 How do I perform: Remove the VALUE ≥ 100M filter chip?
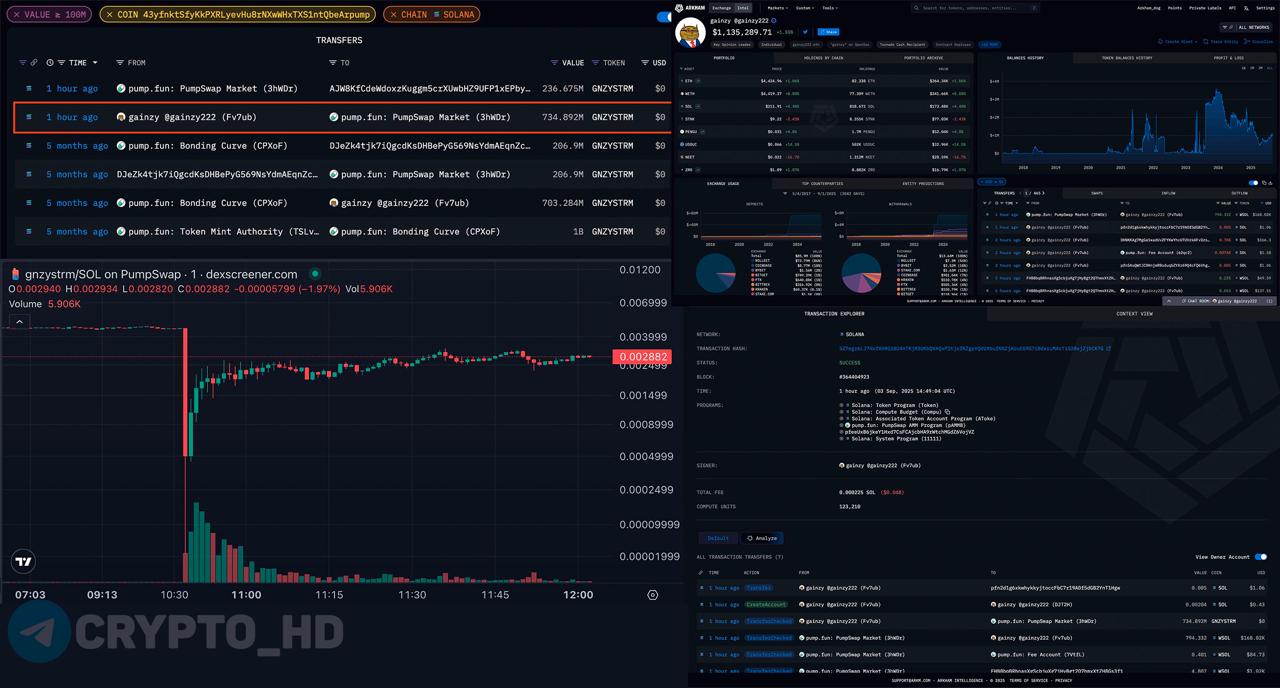pos(15,15)
